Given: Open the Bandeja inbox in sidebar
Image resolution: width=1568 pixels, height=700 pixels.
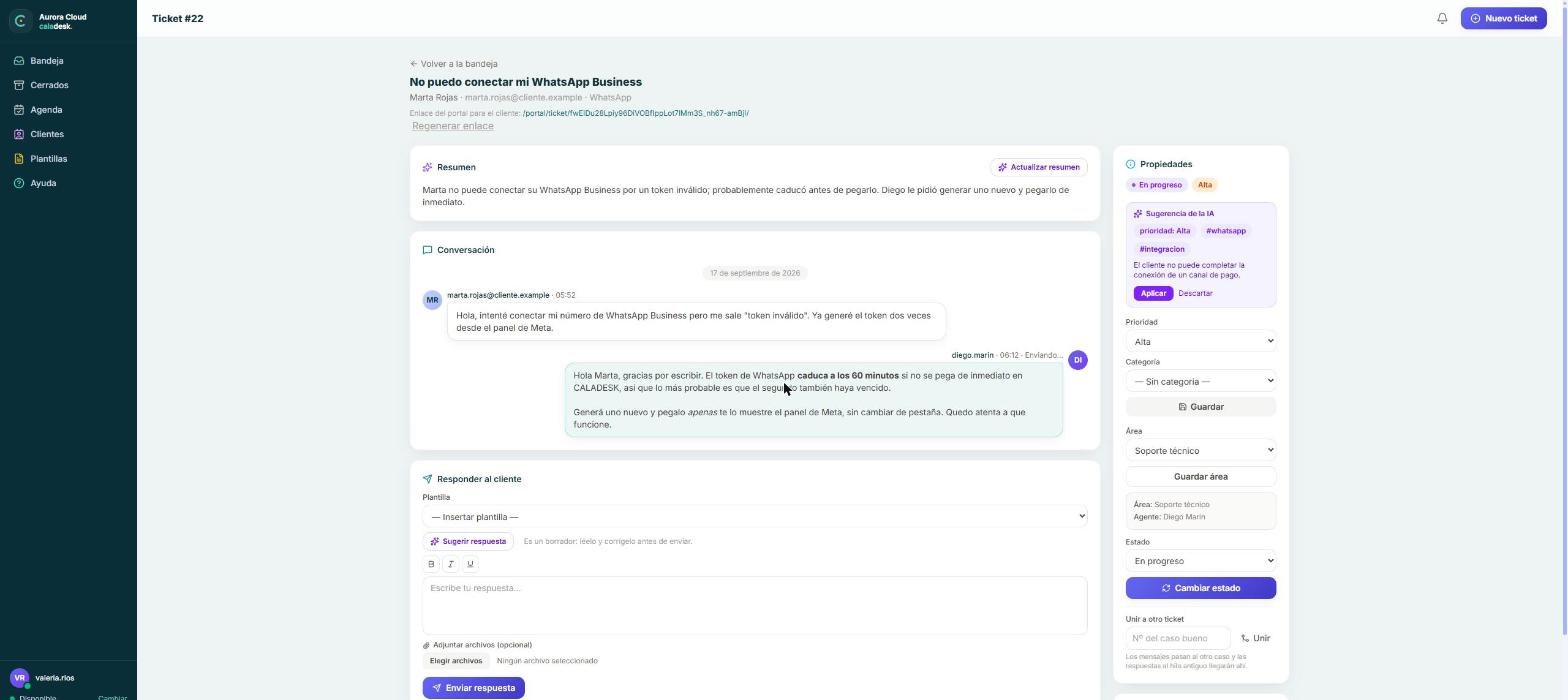Looking at the screenshot, I should click(x=68, y=61).
